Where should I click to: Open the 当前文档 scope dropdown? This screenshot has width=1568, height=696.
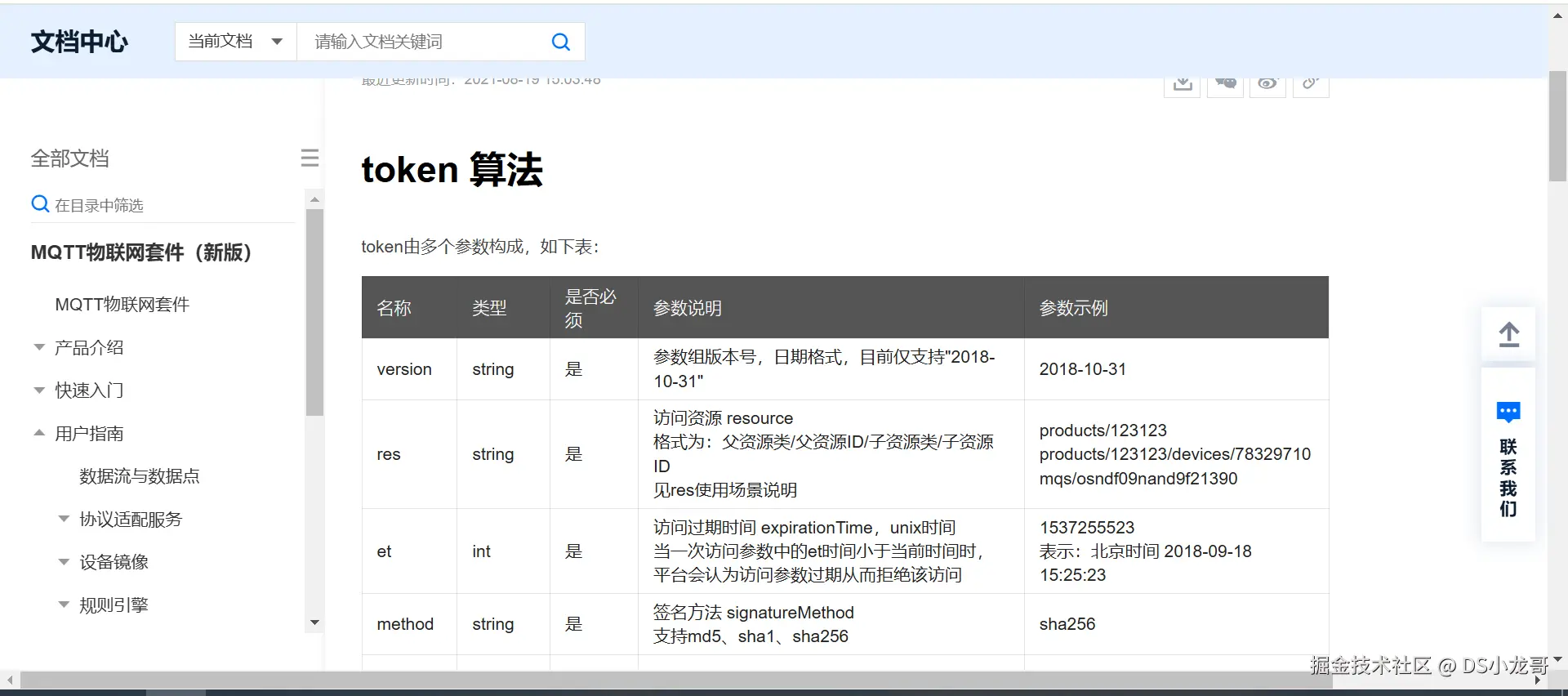coord(236,42)
